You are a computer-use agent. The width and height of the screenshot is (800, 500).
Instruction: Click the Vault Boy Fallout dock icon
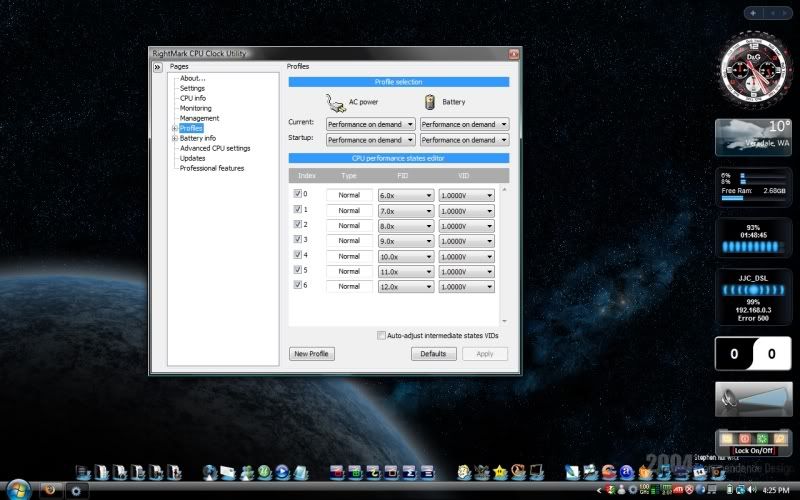point(464,472)
